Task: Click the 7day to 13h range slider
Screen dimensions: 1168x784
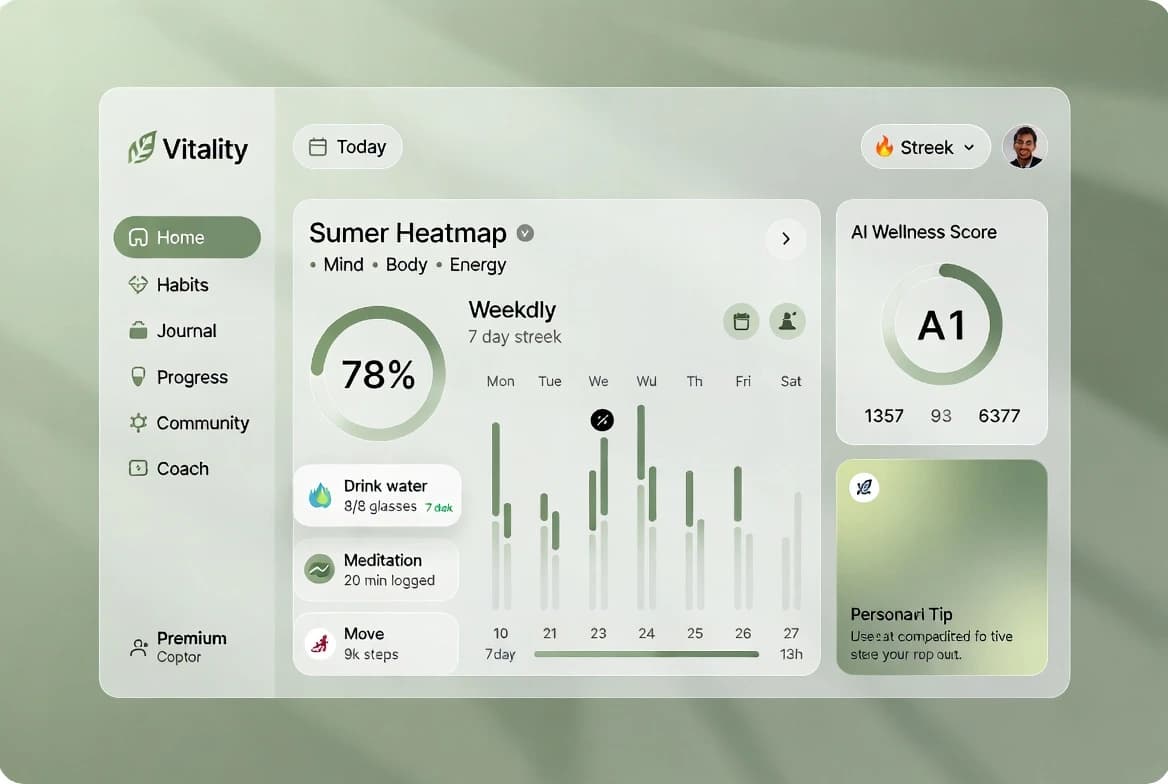Action: (646, 654)
